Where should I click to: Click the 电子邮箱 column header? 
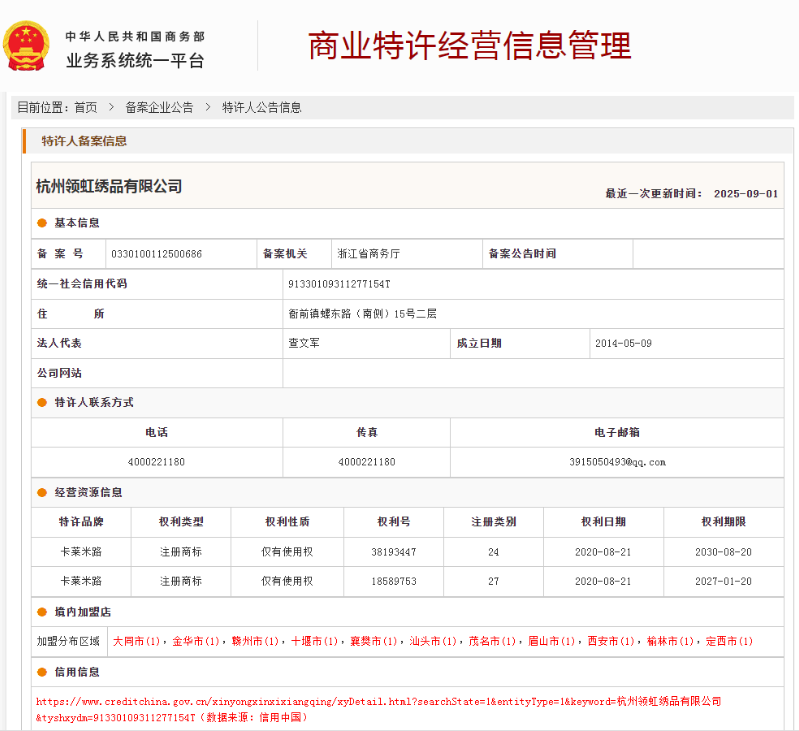tap(617, 432)
